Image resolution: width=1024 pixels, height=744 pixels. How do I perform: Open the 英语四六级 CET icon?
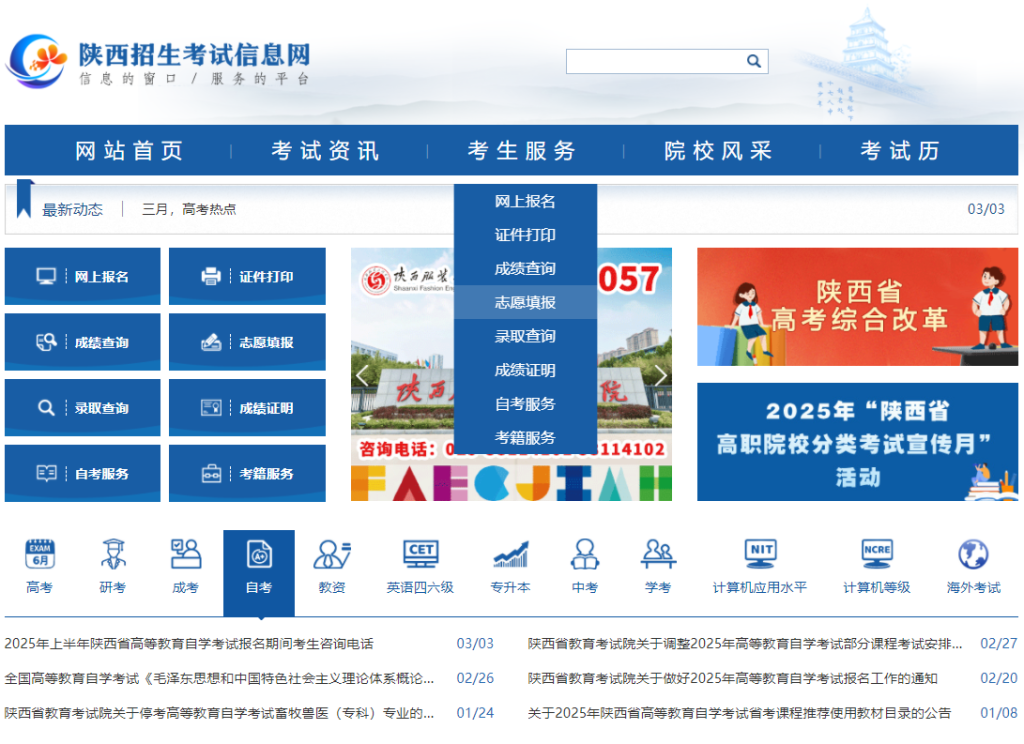coord(420,555)
